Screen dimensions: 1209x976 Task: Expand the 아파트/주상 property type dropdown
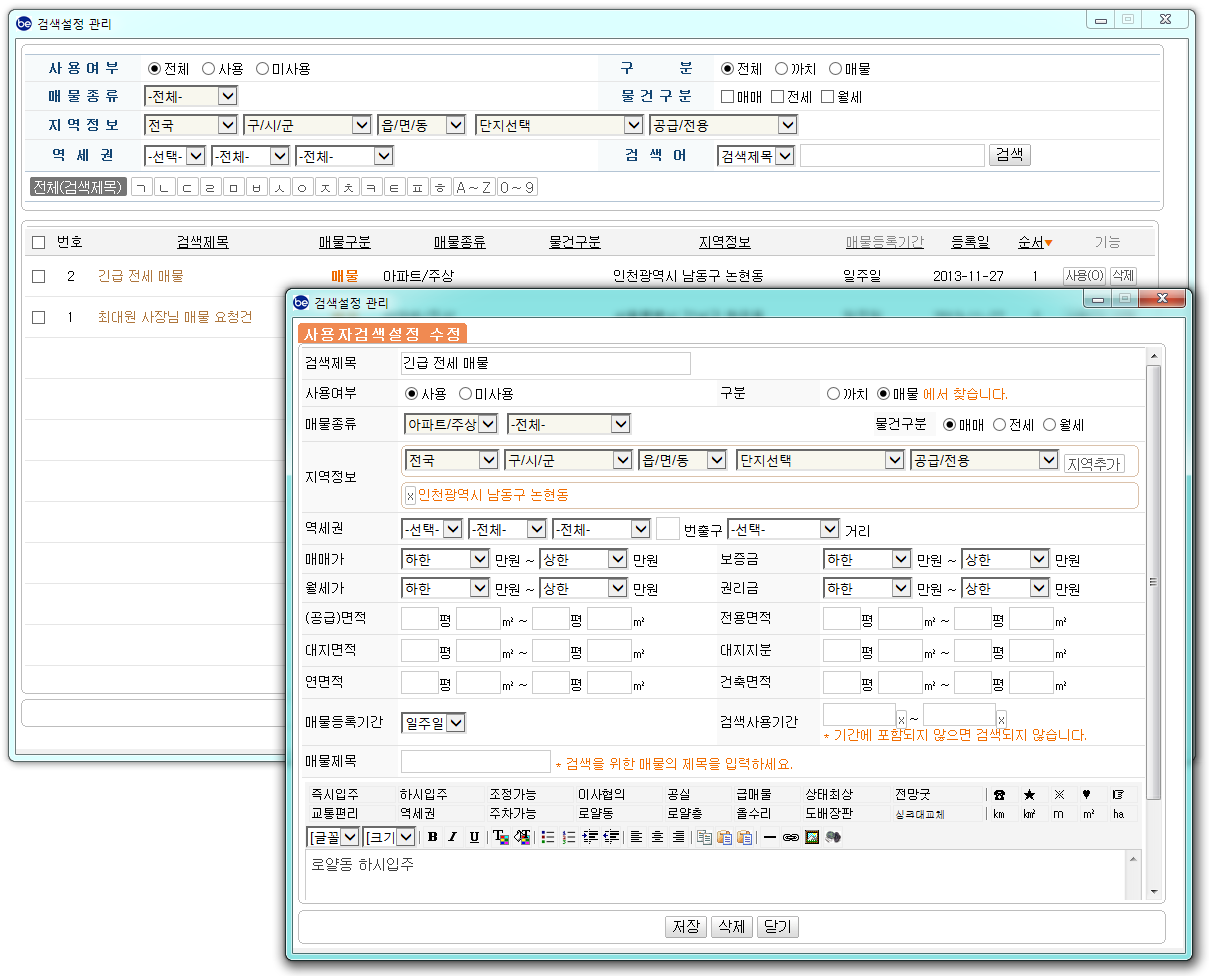point(450,424)
